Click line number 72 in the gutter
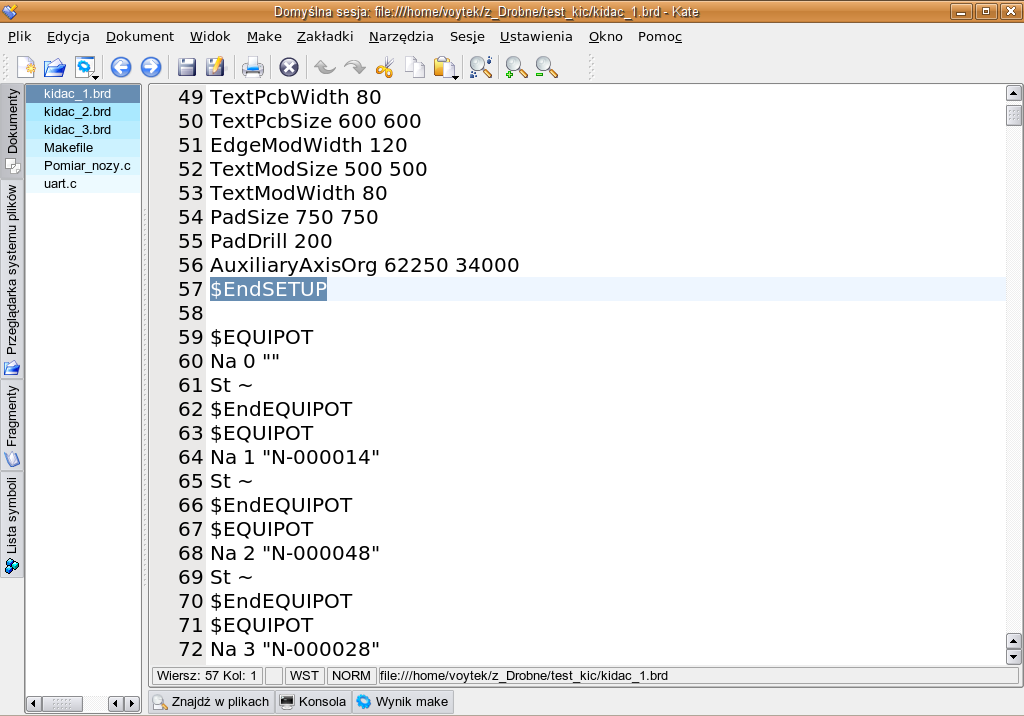The width and height of the screenshot is (1024, 716). click(x=191, y=649)
